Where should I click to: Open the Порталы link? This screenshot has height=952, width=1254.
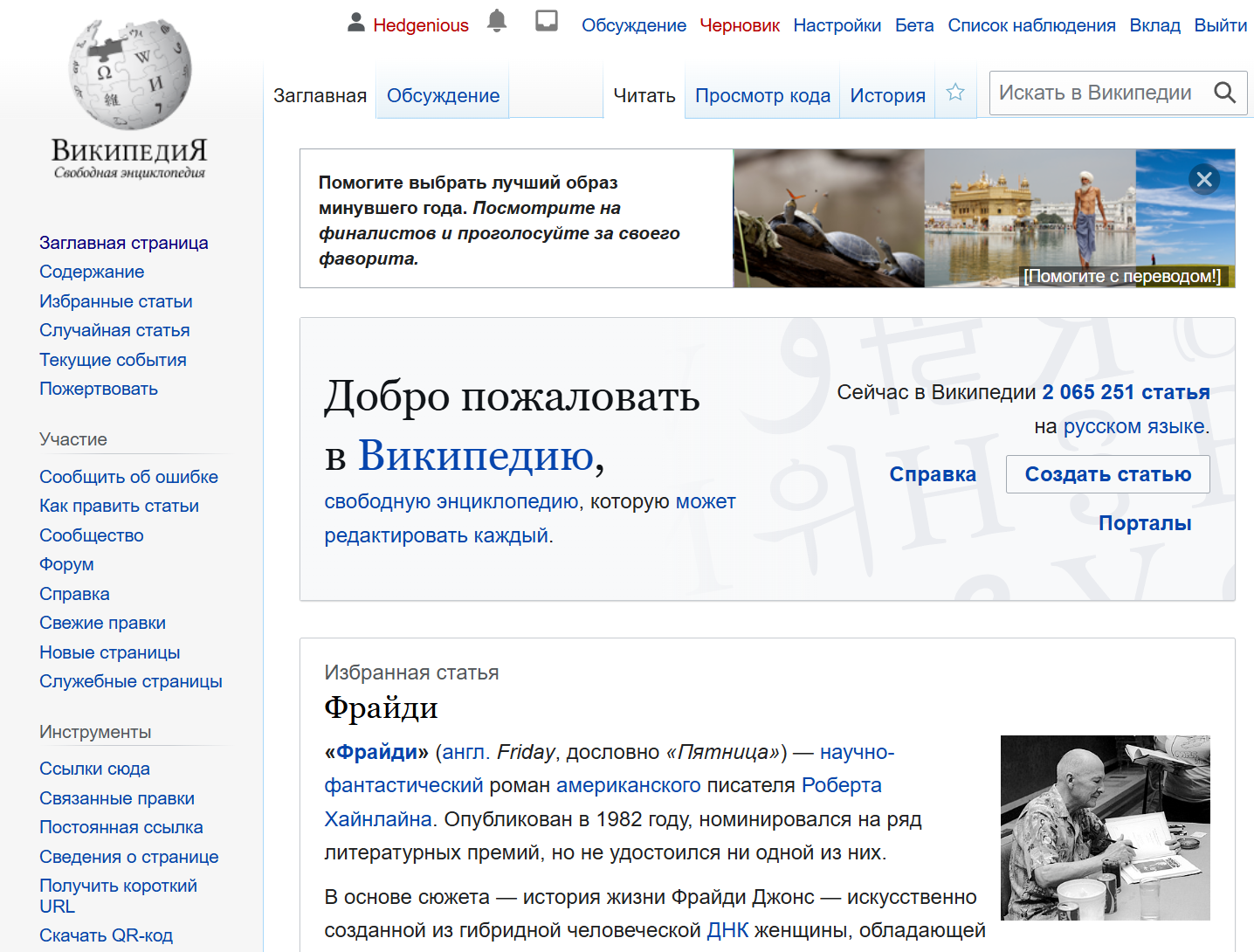pos(1144,523)
